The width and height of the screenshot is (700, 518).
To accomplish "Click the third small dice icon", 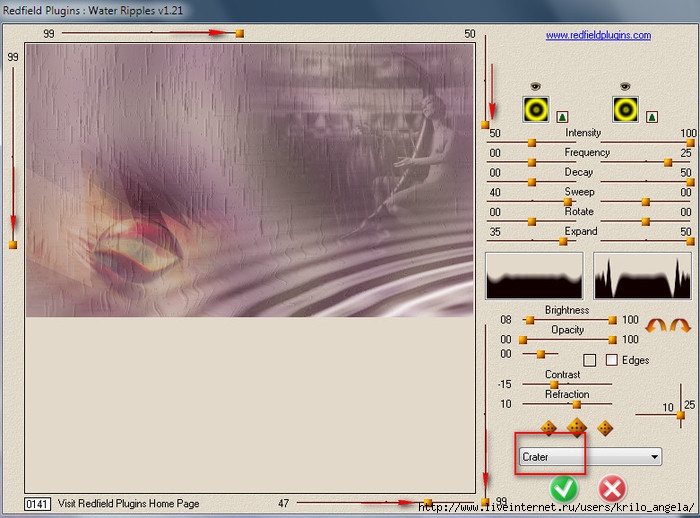I will tap(605, 428).
